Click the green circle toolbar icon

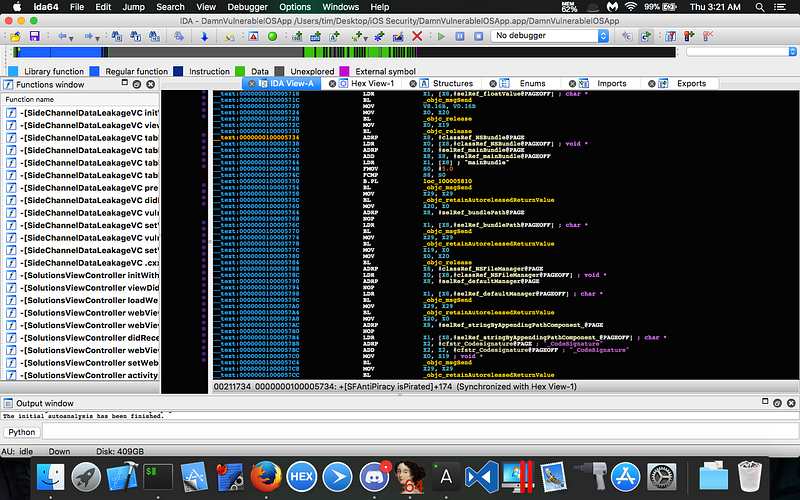pos(272,36)
